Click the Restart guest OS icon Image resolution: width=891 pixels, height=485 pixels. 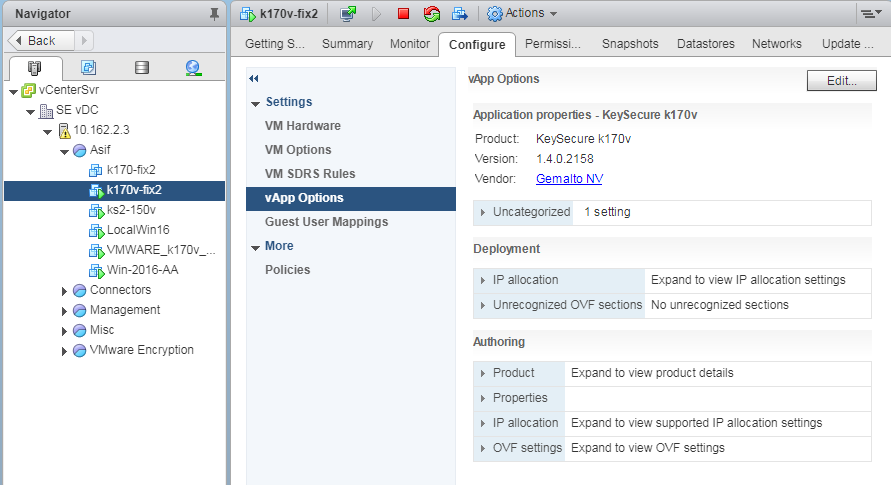pos(431,14)
